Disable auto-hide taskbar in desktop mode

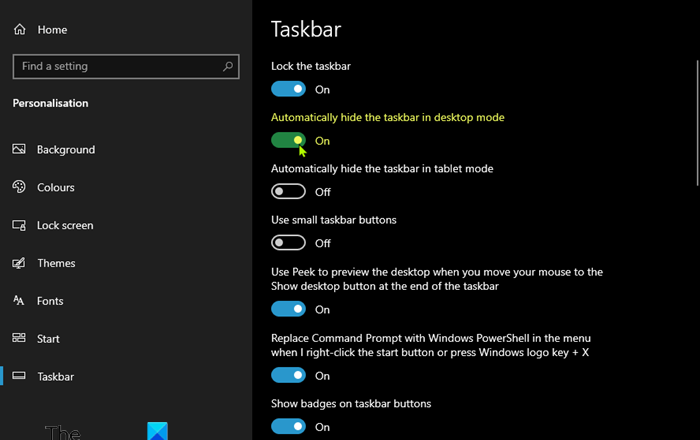pos(288,141)
